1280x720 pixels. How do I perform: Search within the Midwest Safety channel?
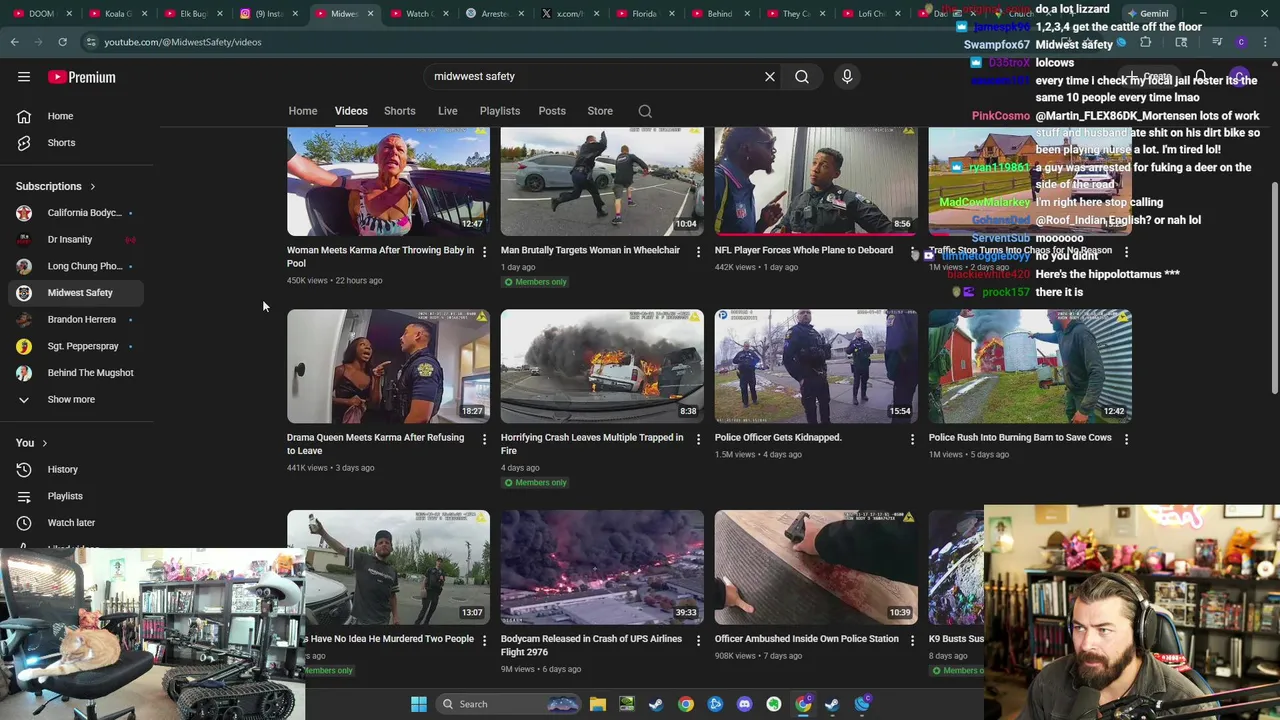645,111
